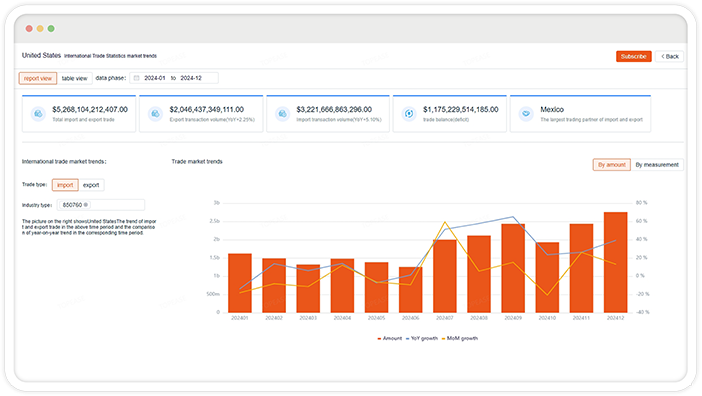Click the International trade market trends label

click(x=64, y=162)
